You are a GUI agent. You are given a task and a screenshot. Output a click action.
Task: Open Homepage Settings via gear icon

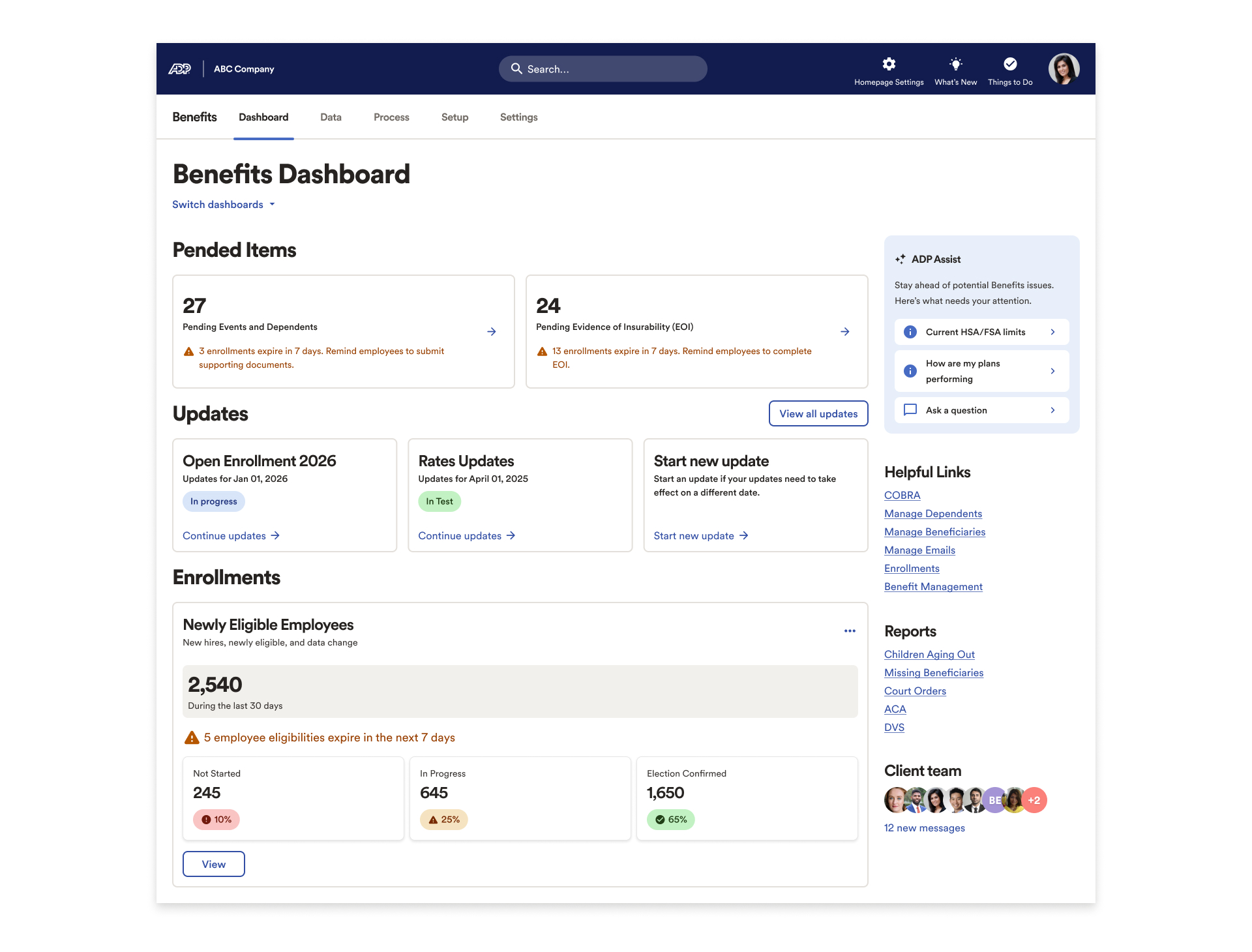[x=889, y=63]
